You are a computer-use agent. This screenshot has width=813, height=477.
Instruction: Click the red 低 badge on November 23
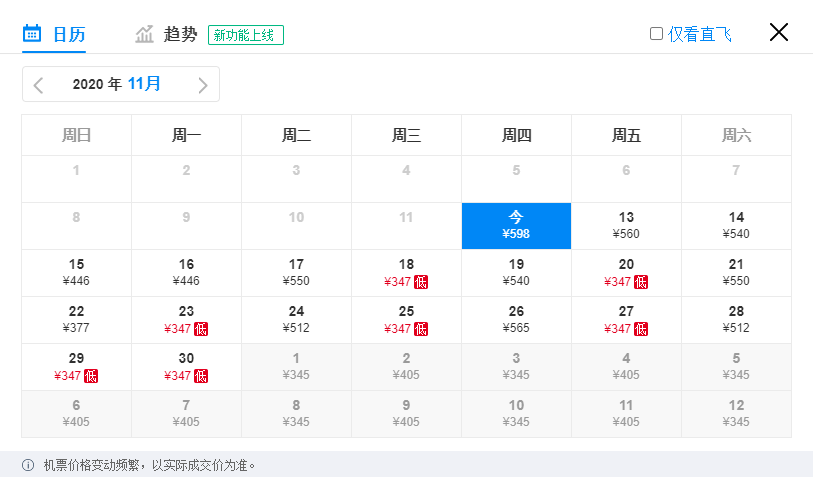click(x=201, y=329)
